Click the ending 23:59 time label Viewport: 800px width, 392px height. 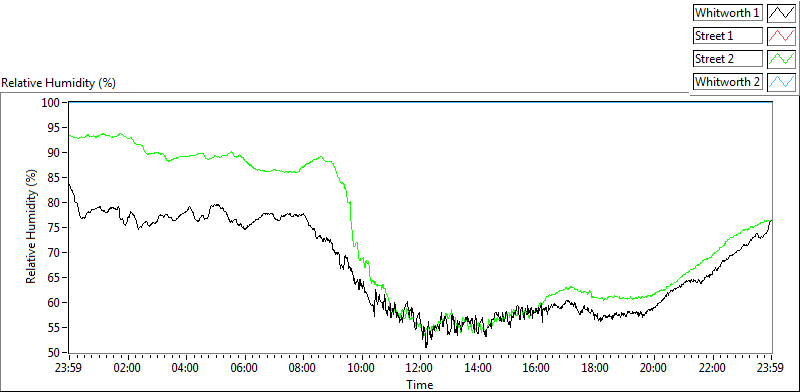771,367
